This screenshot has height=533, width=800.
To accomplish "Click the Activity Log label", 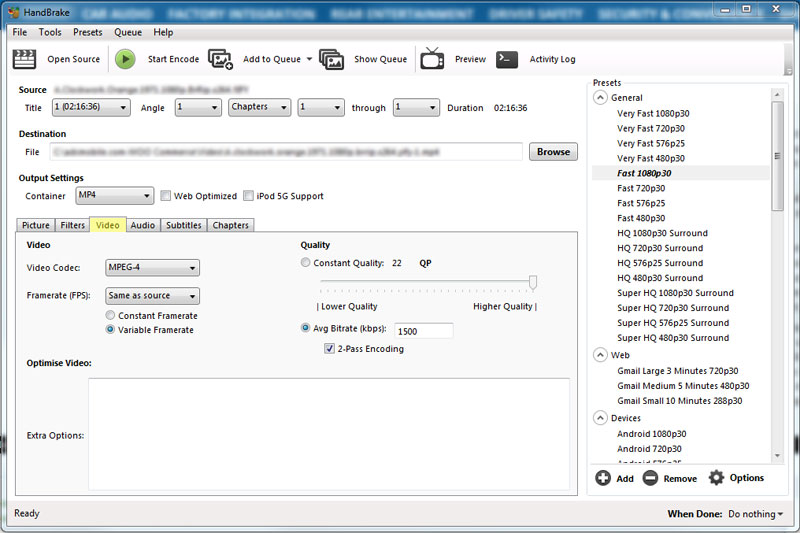I will pyautogui.click(x=553, y=59).
